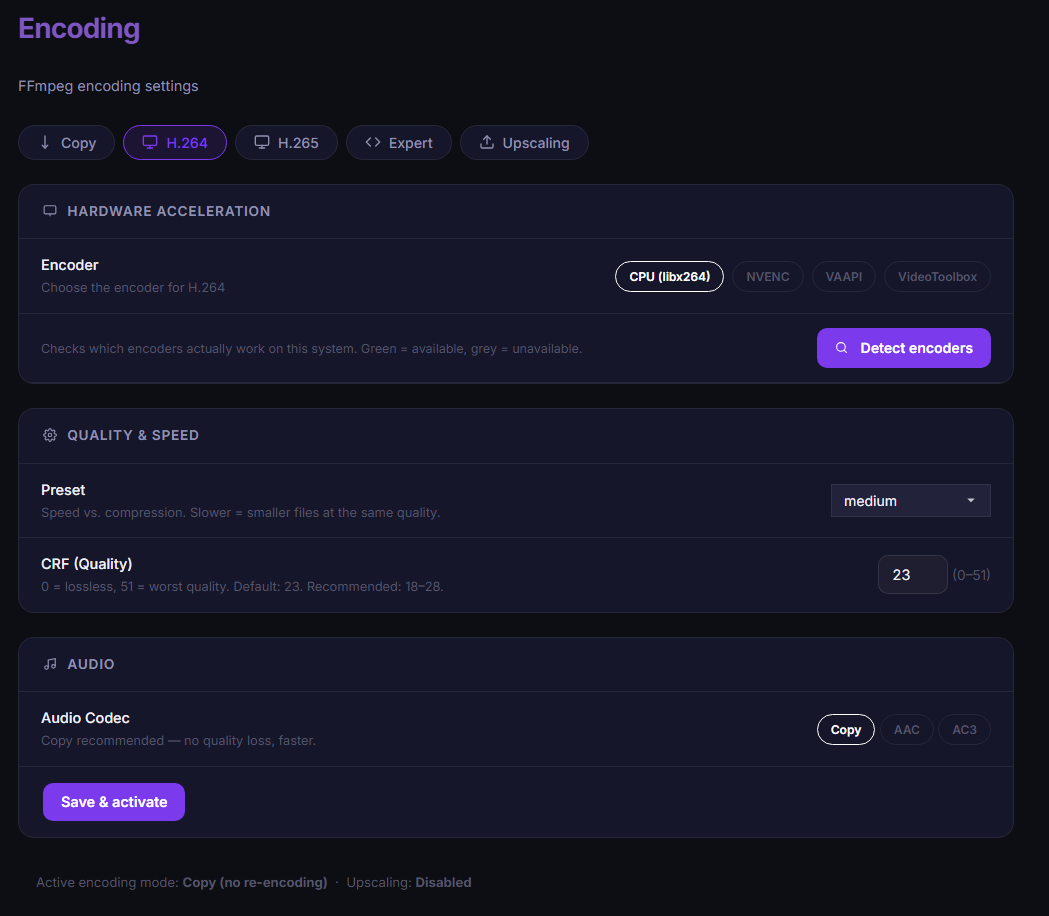Switch to the Copy encoding tab
1049x916 pixels.
pyautogui.click(x=66, y=143)
